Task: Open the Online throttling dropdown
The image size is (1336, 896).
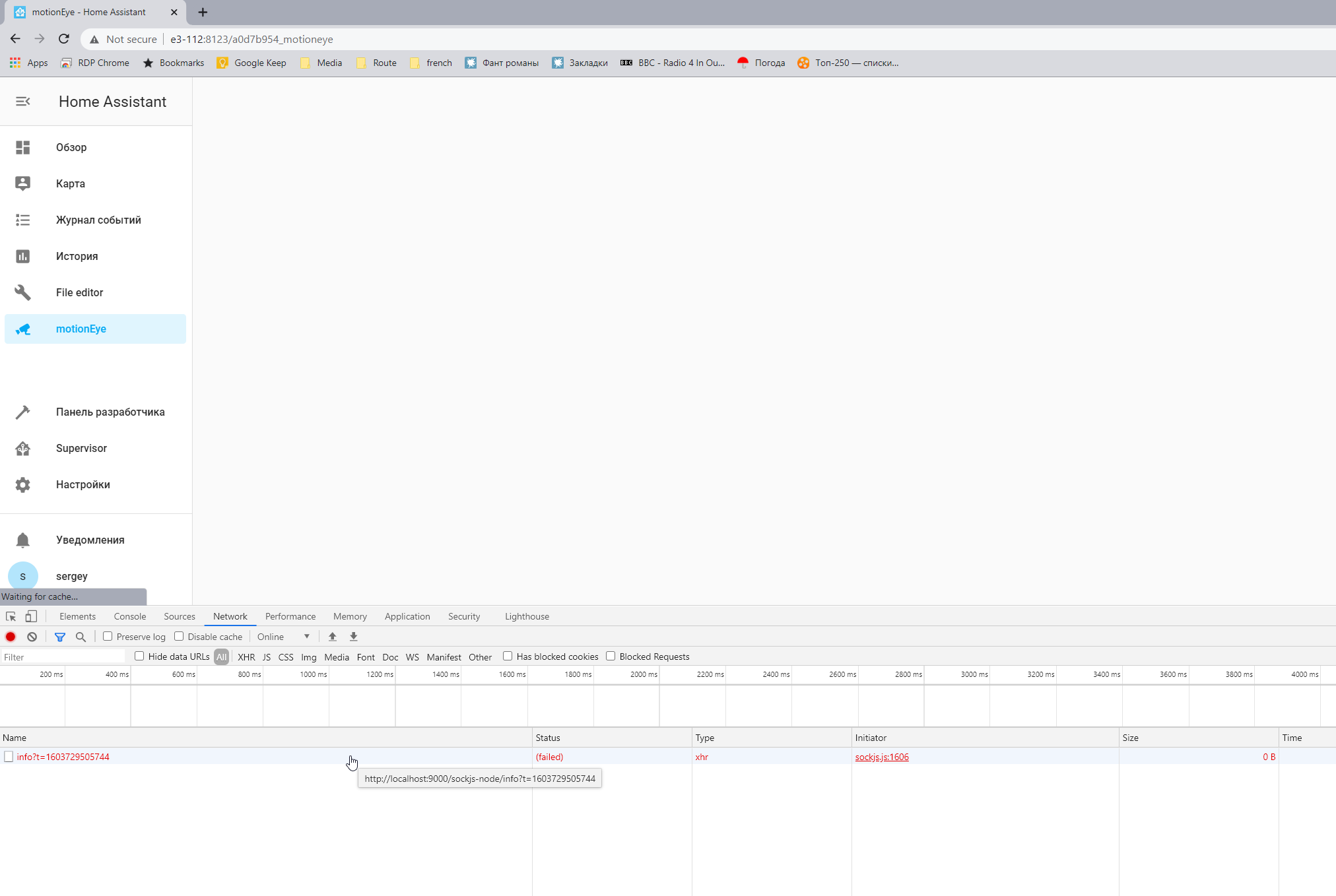Action: [x=284, y=637]
